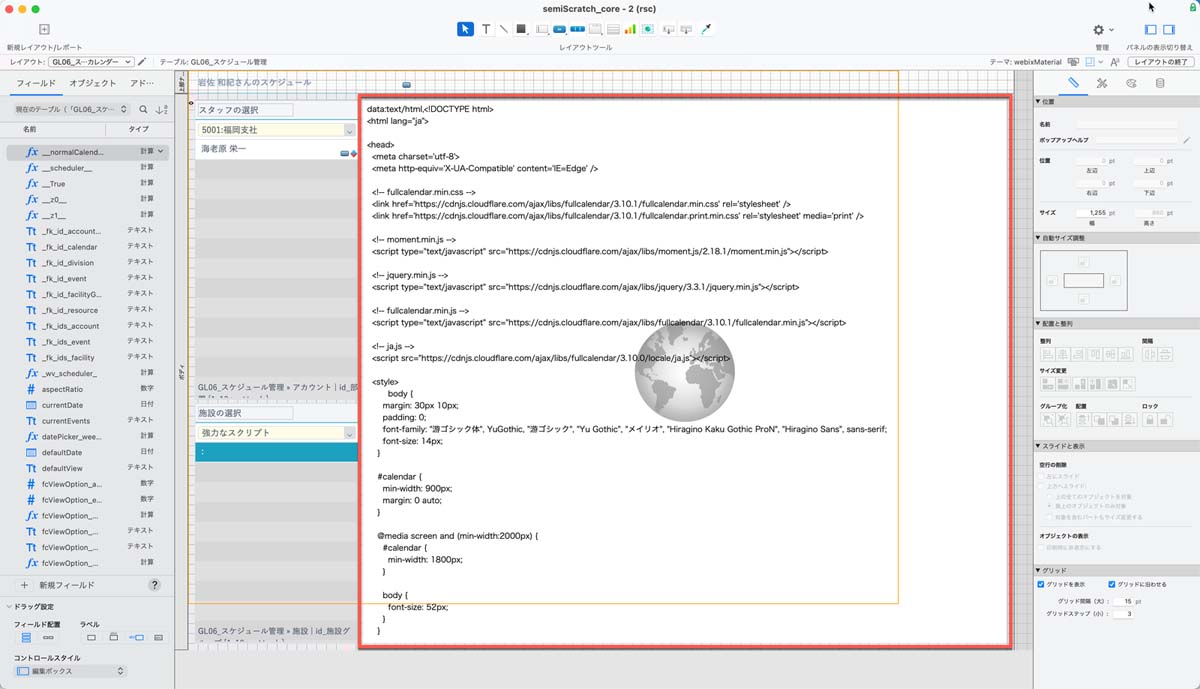Open the screen stencil dropdown arrow
The height and width of the screenshot is (689, 1200).
(1101, 62)
